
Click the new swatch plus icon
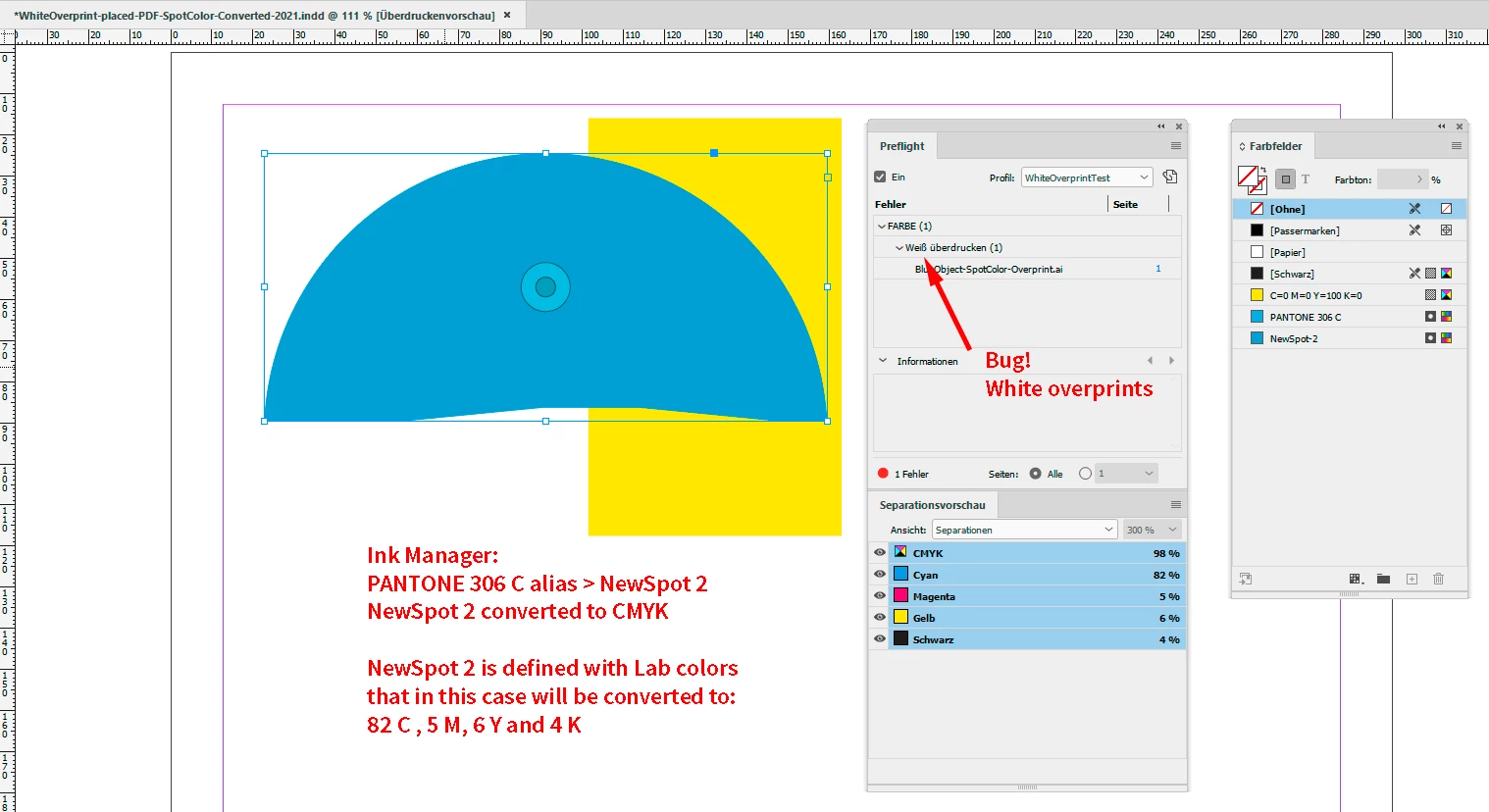pyautogui.click(x=1412, y=580)
